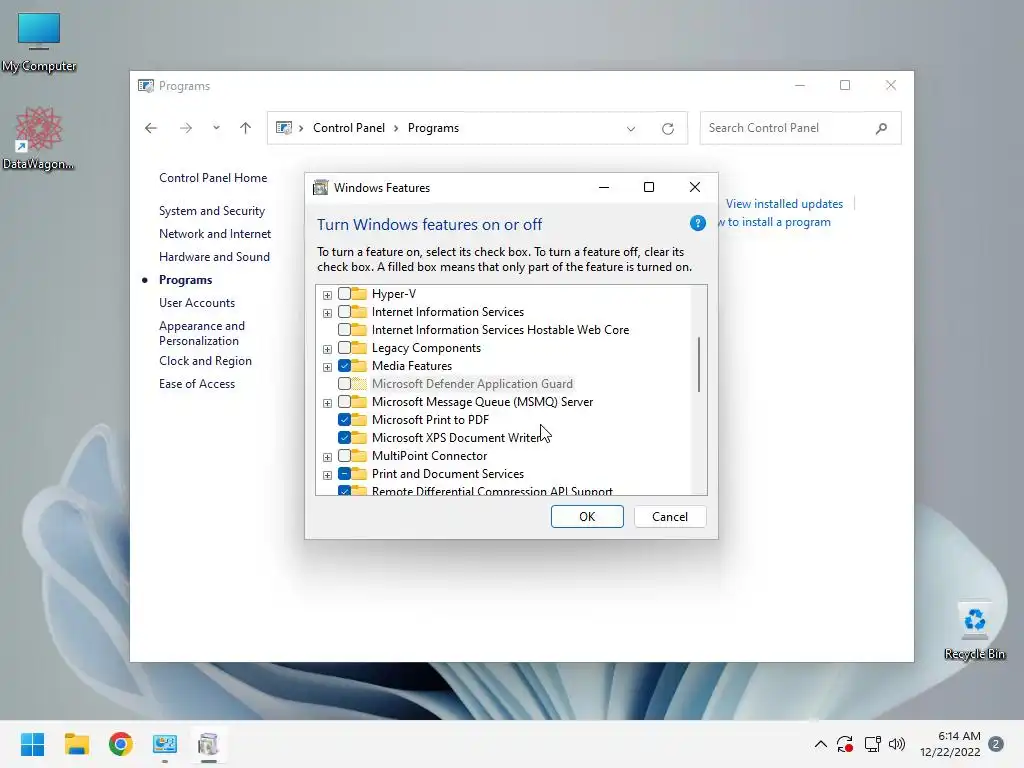Uncheck the Media Features checkbox
Viewport: 1024px width, 768px height.
(344, 366)
